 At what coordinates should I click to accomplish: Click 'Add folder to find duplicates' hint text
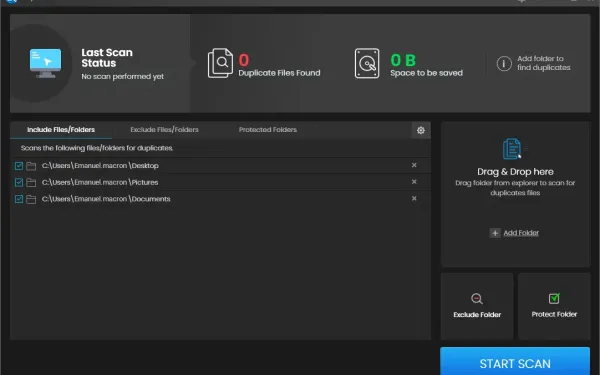pyautogui.click(x=543, y=63)
